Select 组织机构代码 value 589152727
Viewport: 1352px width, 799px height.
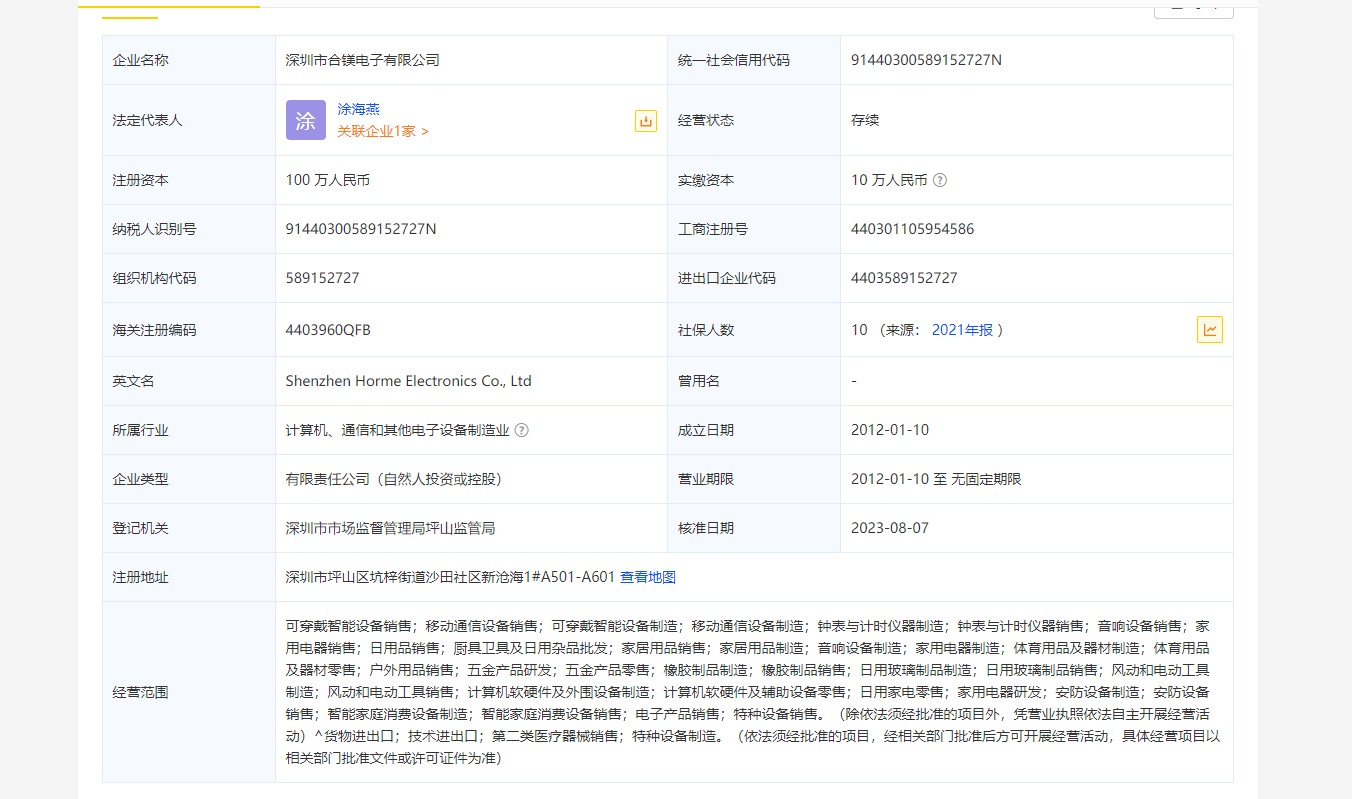coord(322,278)
